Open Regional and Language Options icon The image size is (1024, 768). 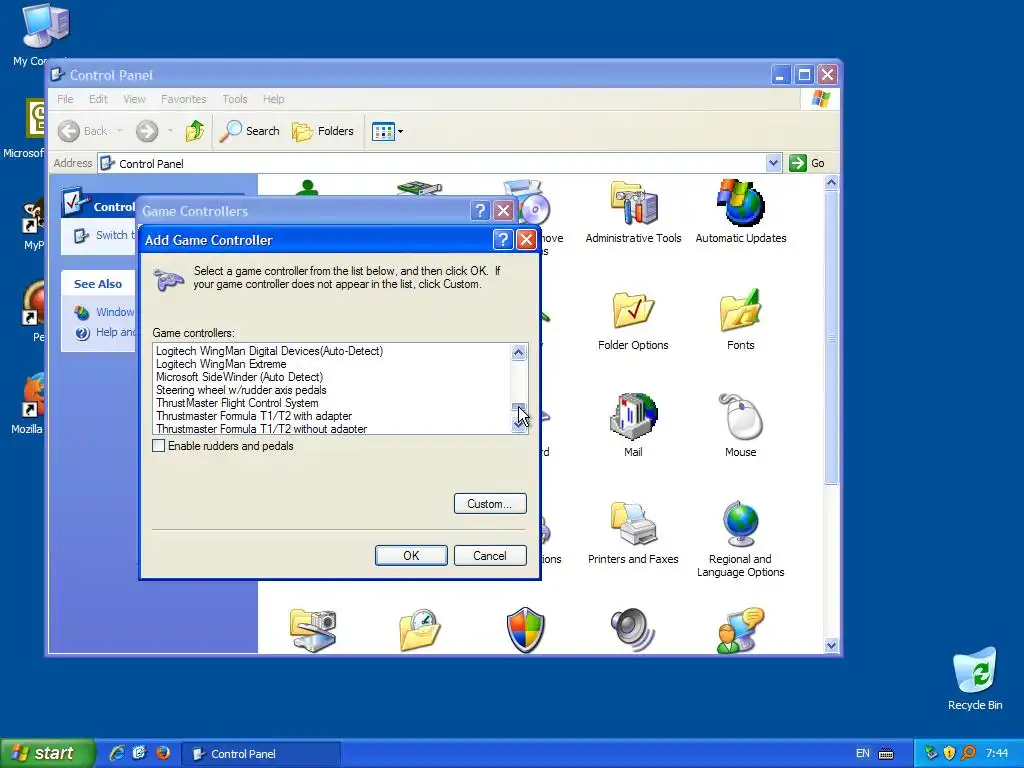pos(740,539)
